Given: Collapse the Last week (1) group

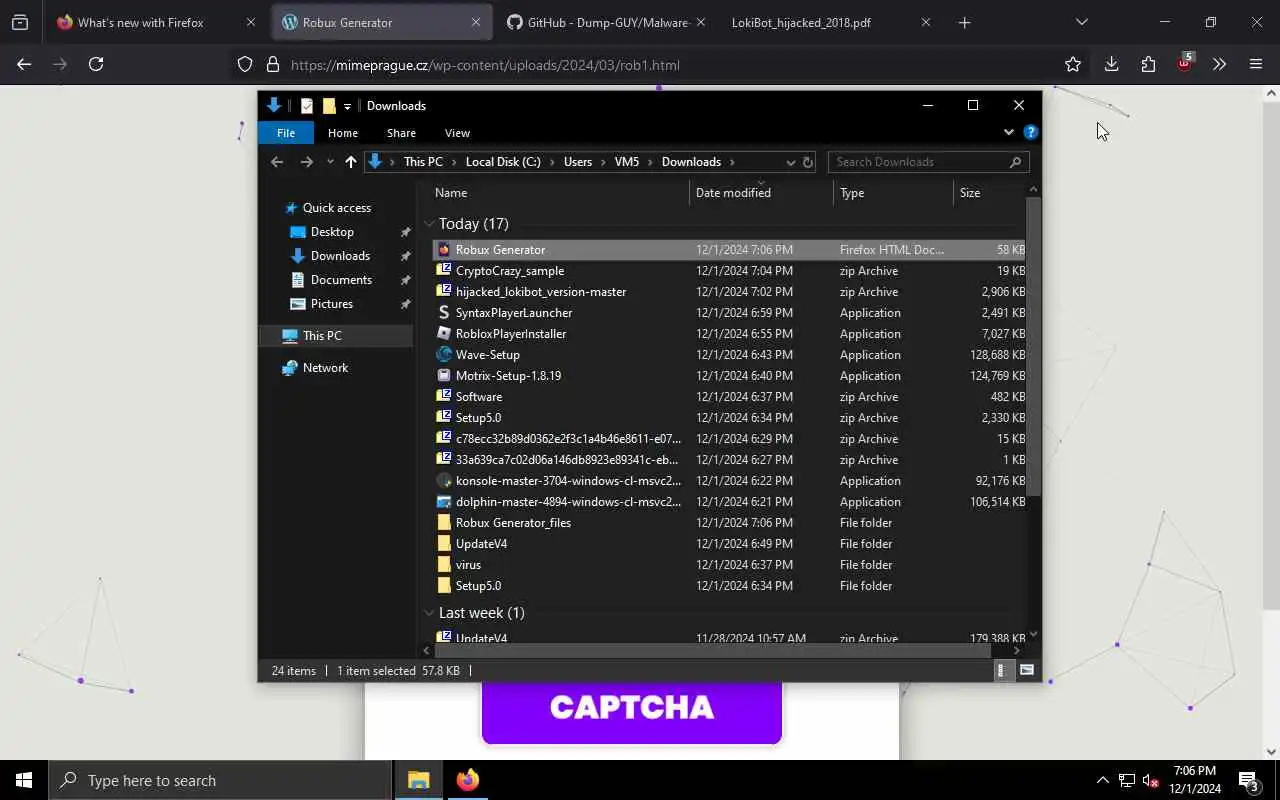Looking at the screenshot, I should tap(429, 613).
